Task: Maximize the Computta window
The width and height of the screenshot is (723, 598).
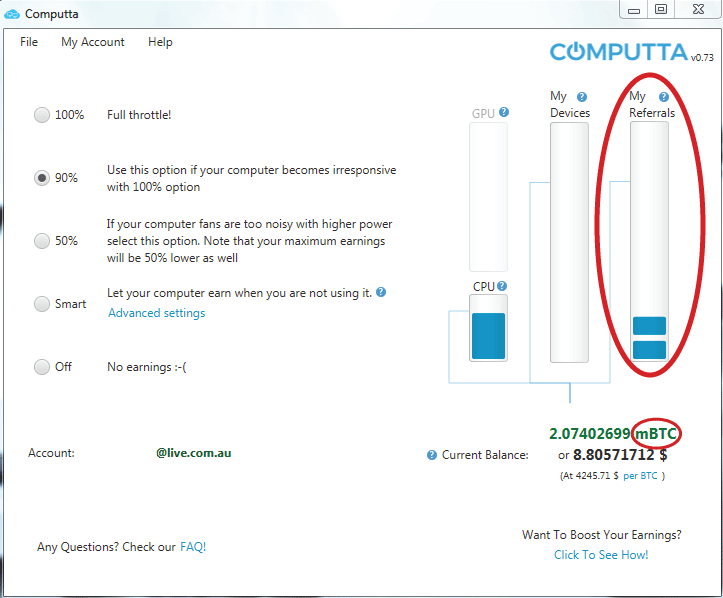Action: (x=661, y=9)
